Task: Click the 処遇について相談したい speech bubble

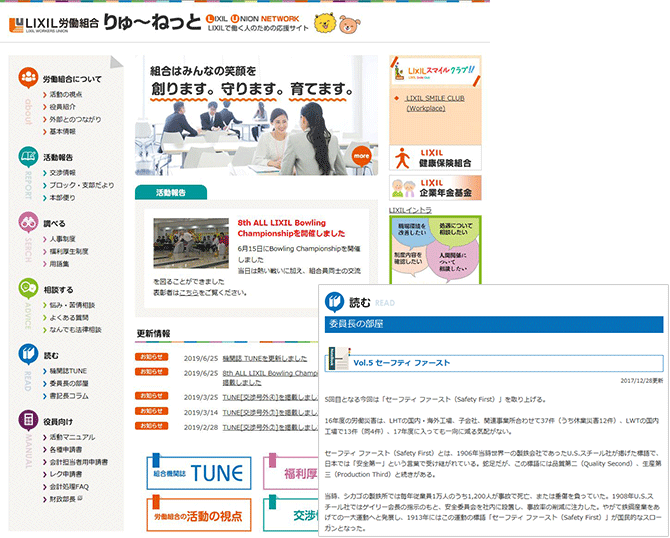Action: (x=455, y=229)
